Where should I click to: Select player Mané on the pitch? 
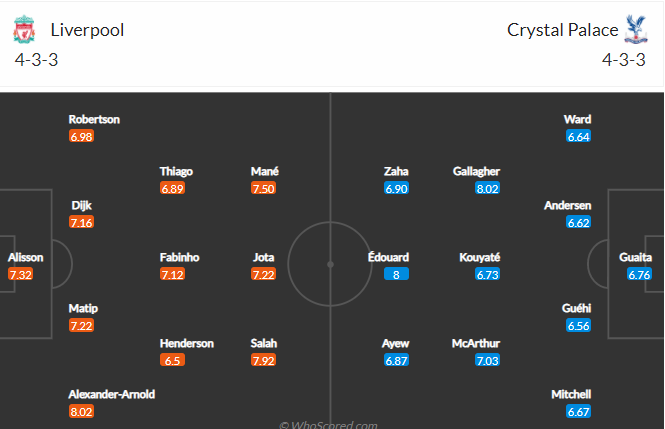(265, 171)
